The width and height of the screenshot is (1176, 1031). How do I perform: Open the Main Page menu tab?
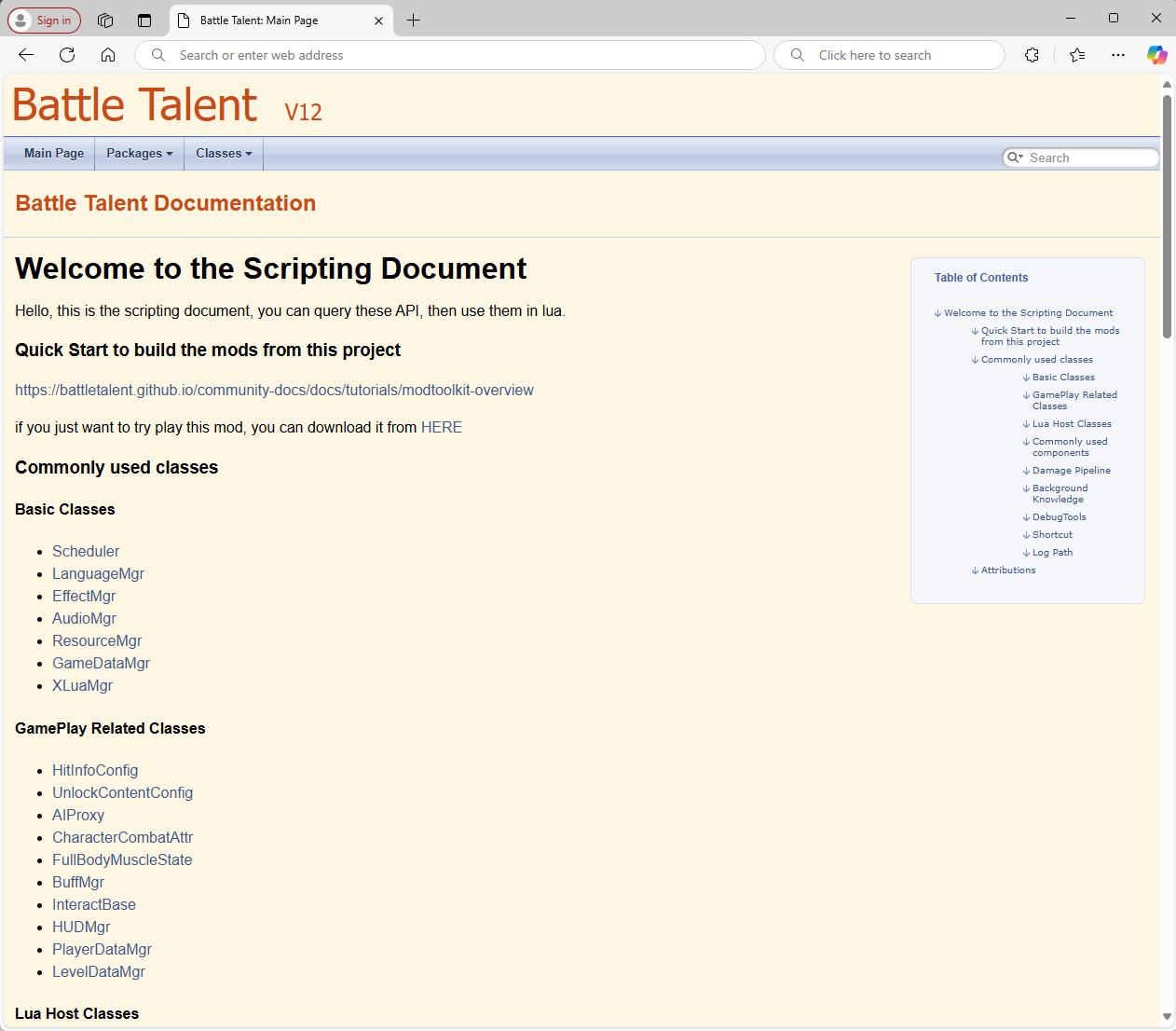click(54, 153)
